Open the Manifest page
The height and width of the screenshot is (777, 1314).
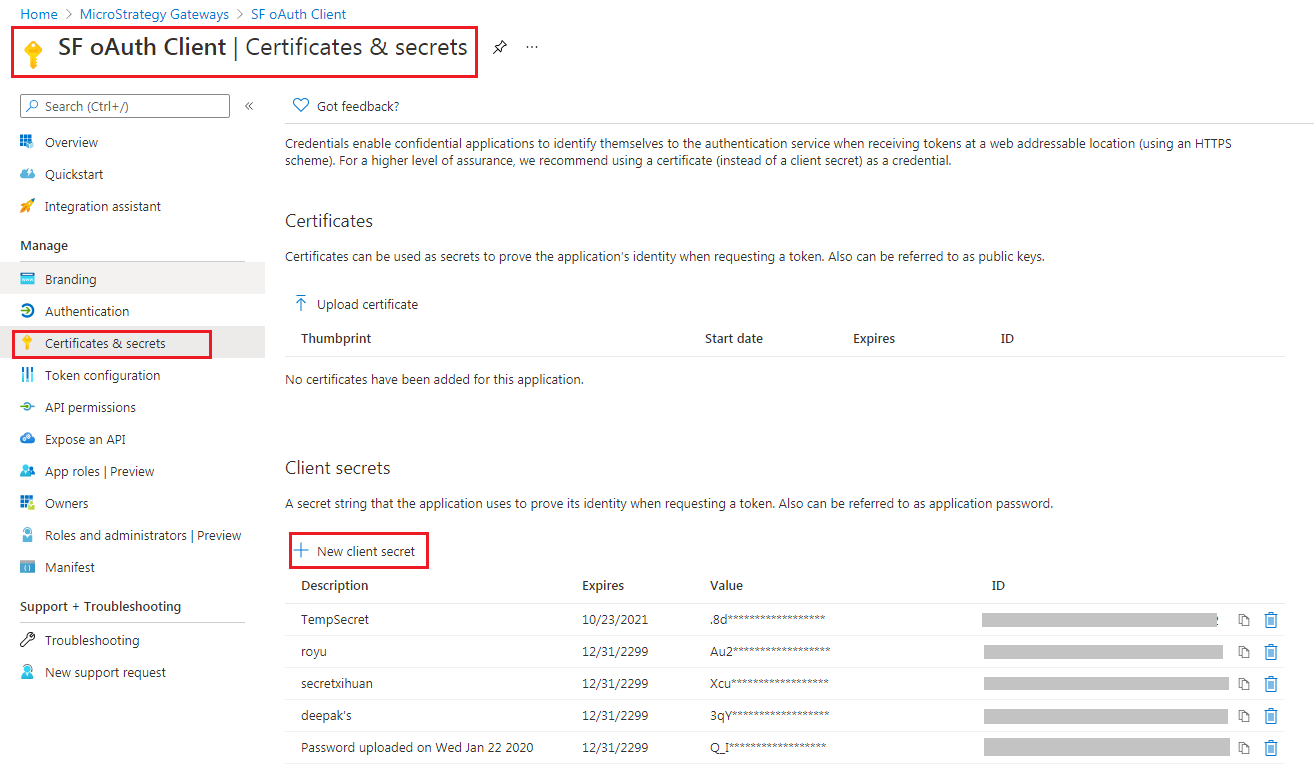69,567
